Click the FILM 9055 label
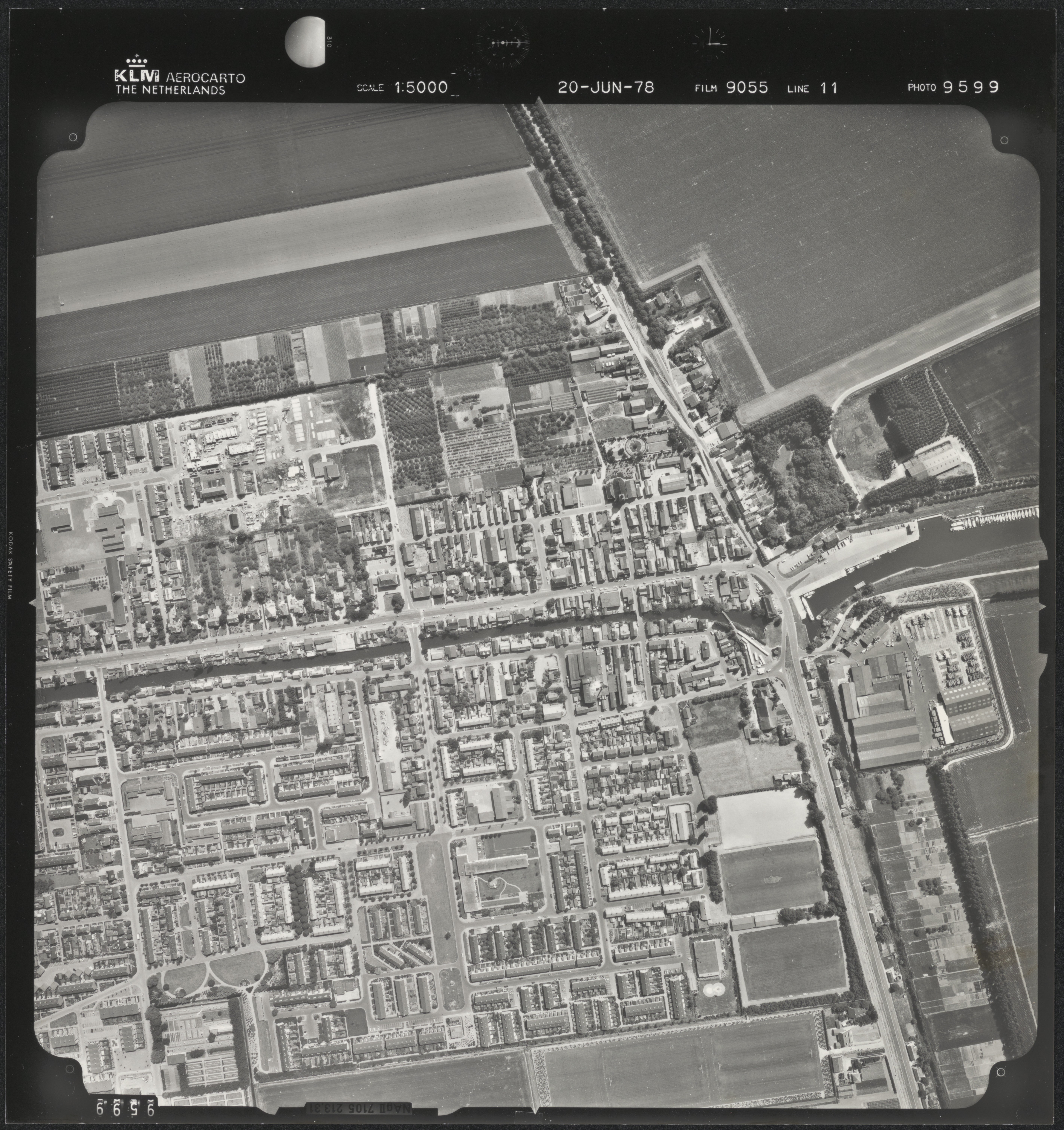 [x=731, y=88]
